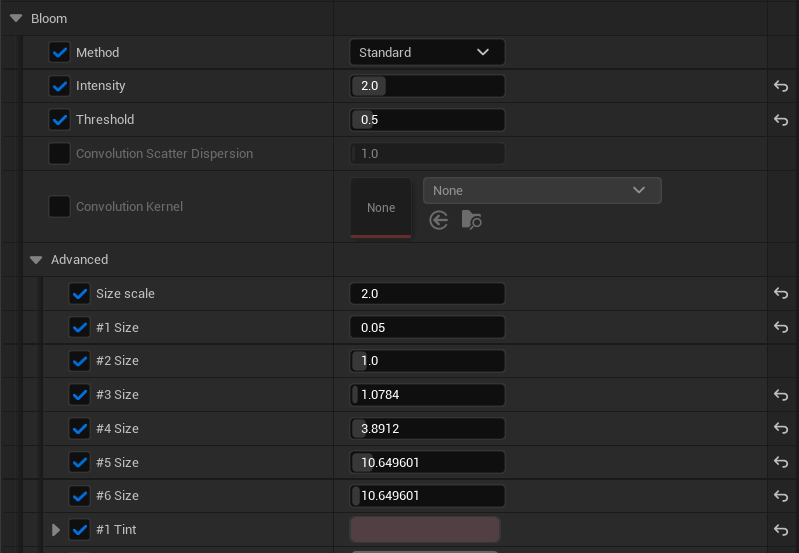The height and width of the screenshot is (553, 799).
Task: Reset #1 Tint color to default
Action: [x=781, y=530]
